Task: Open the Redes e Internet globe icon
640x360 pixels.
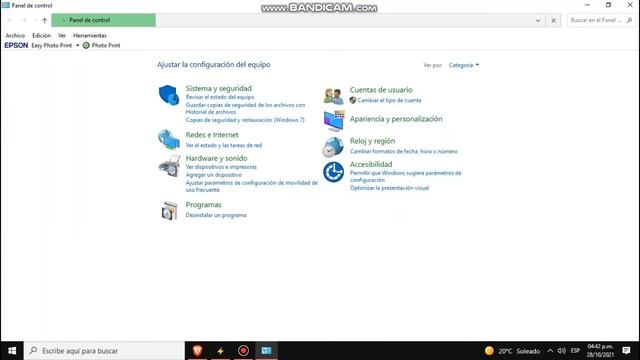Action: [169, 140]
